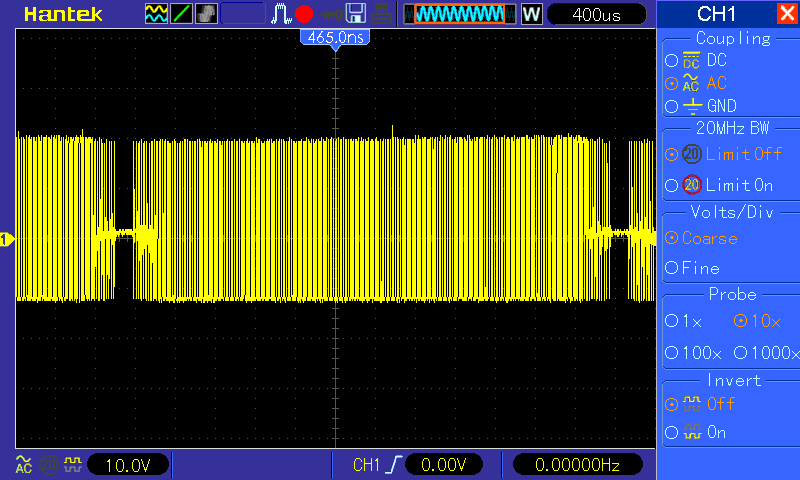Select DC coupling
Image resolution: width=800 pixels, height=480 pixels.
click(x=696, y=60)
